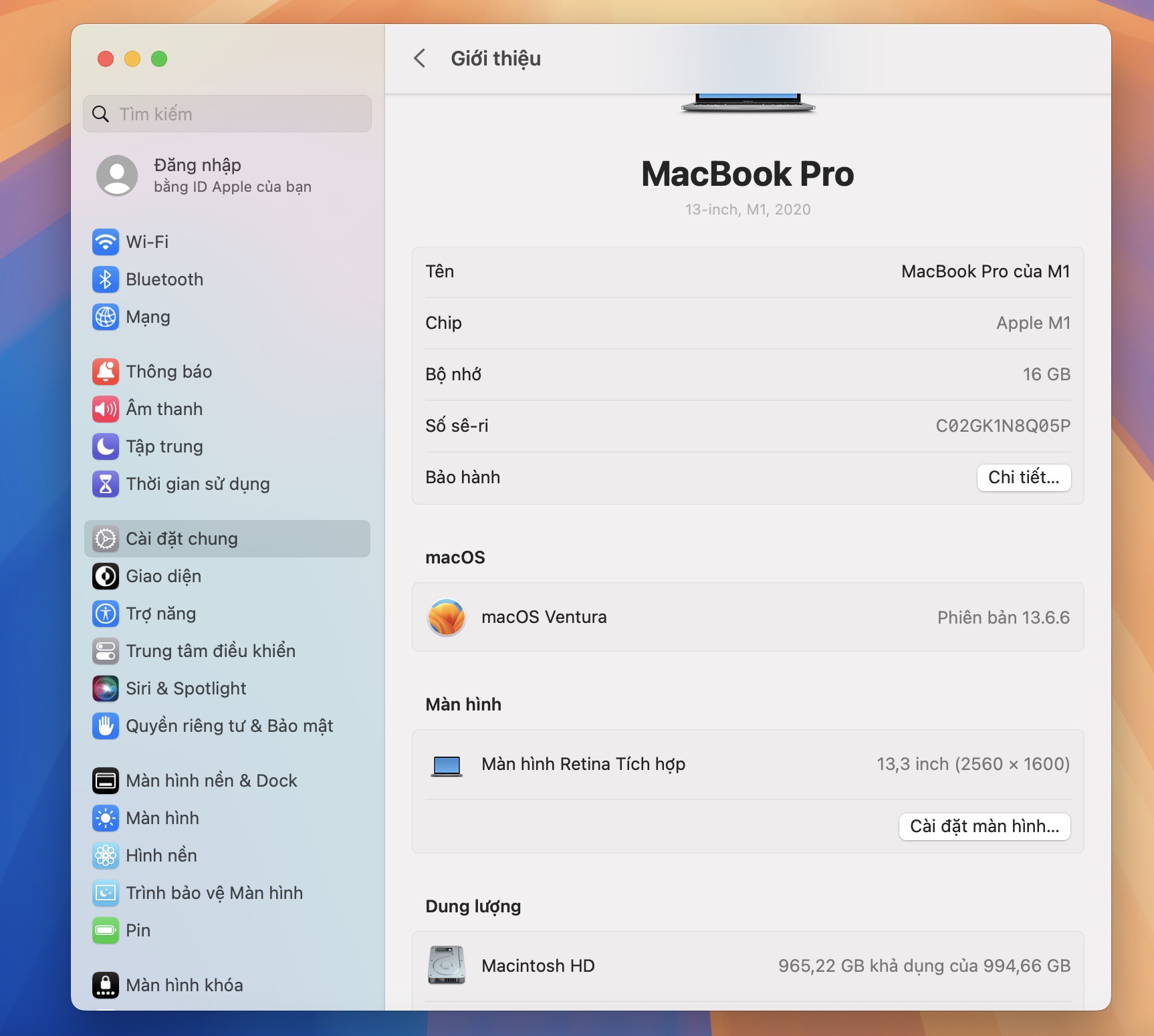Click the macOS Ventura logo icon
The image size is (1154, 1036).
click(x=447, y=617)
